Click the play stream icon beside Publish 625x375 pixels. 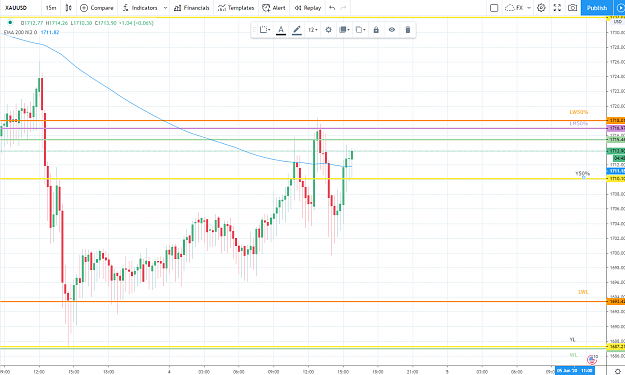(x=620, y=8)
